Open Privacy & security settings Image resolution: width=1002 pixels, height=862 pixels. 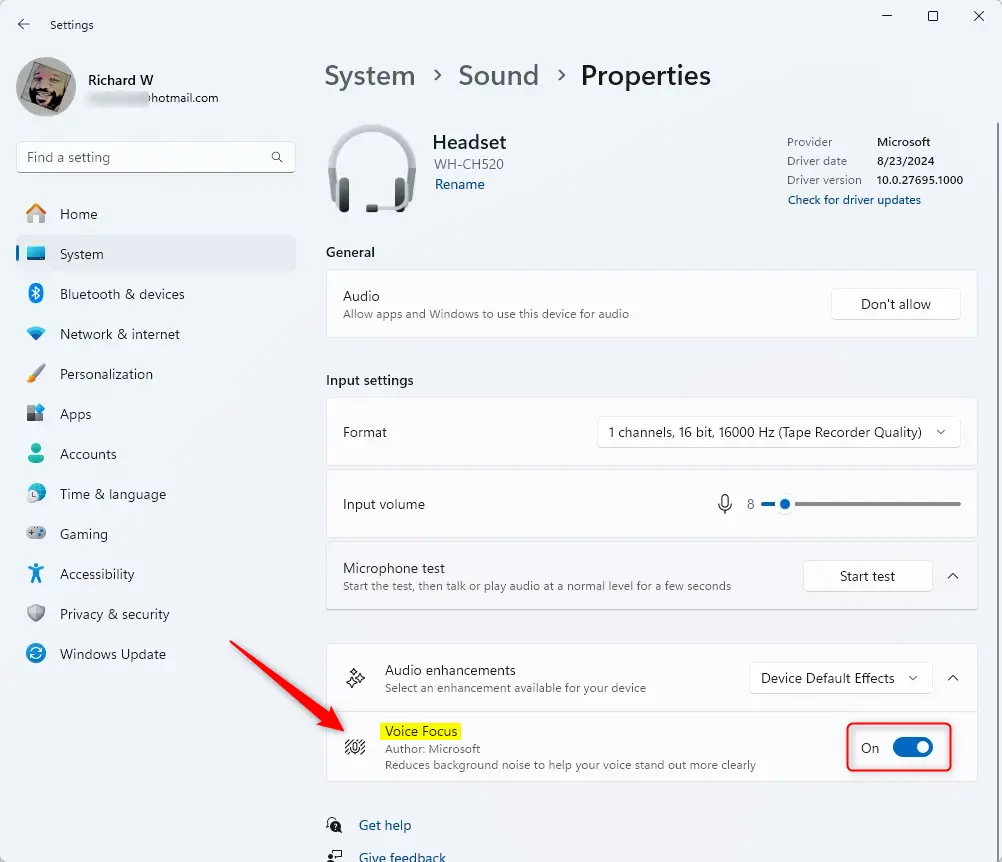tap(113, 614)
